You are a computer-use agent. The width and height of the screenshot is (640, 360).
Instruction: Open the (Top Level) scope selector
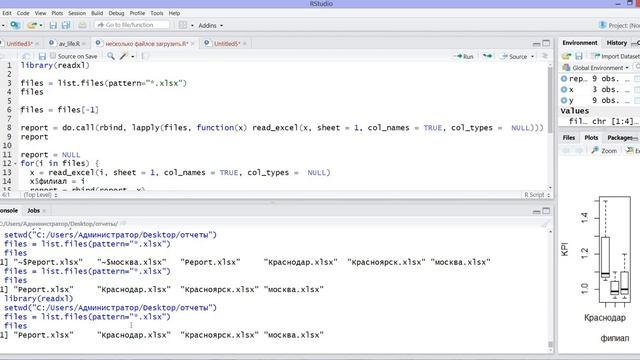coord(40,195)
